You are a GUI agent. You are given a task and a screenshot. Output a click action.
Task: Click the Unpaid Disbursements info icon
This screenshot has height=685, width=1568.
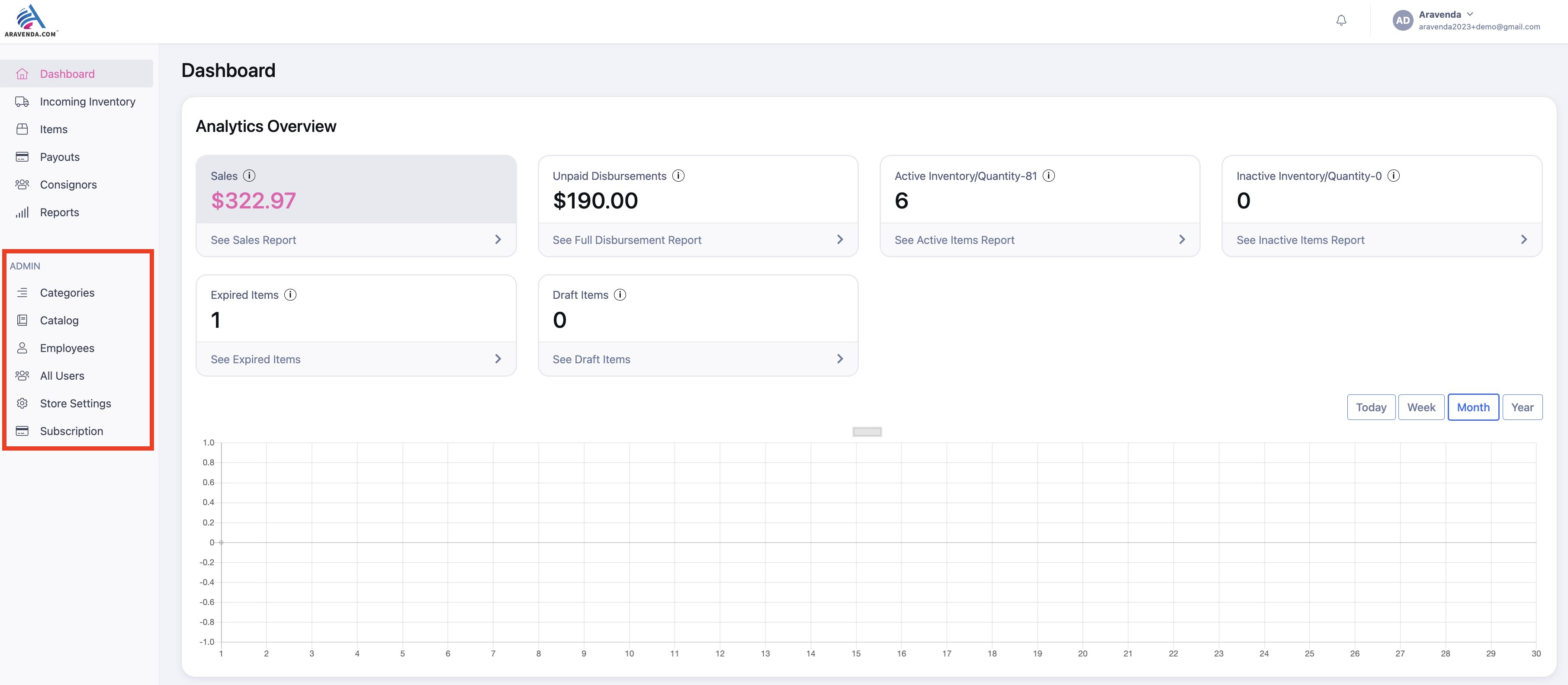pyautogui.click(x=678, y=176)
